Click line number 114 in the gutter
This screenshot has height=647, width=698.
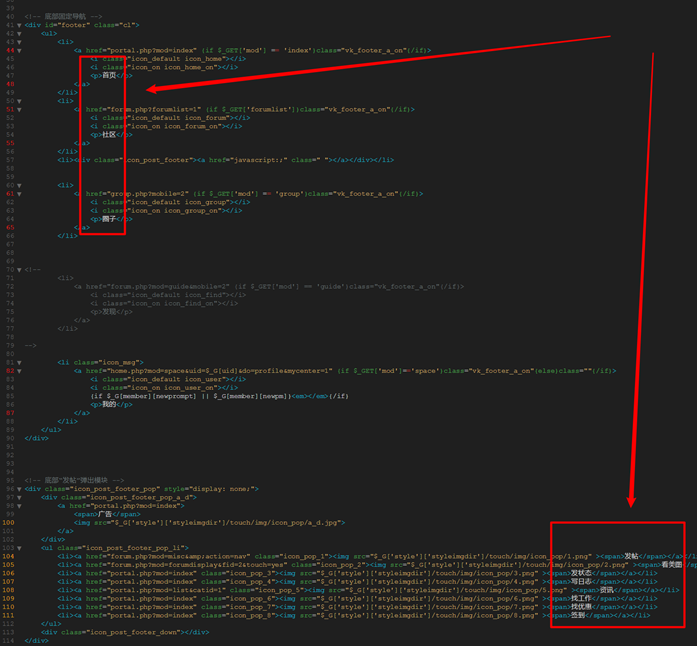click(x=8, y=641)
